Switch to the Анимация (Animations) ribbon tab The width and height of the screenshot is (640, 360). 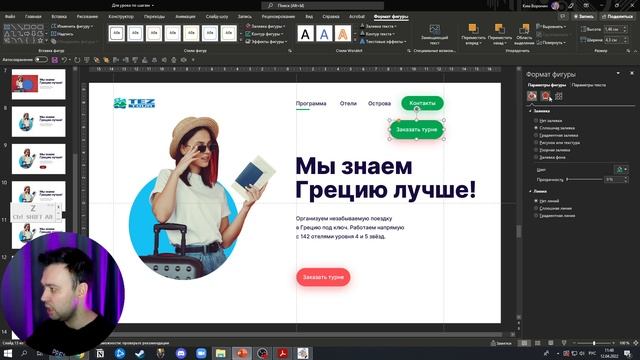[185, 17]
